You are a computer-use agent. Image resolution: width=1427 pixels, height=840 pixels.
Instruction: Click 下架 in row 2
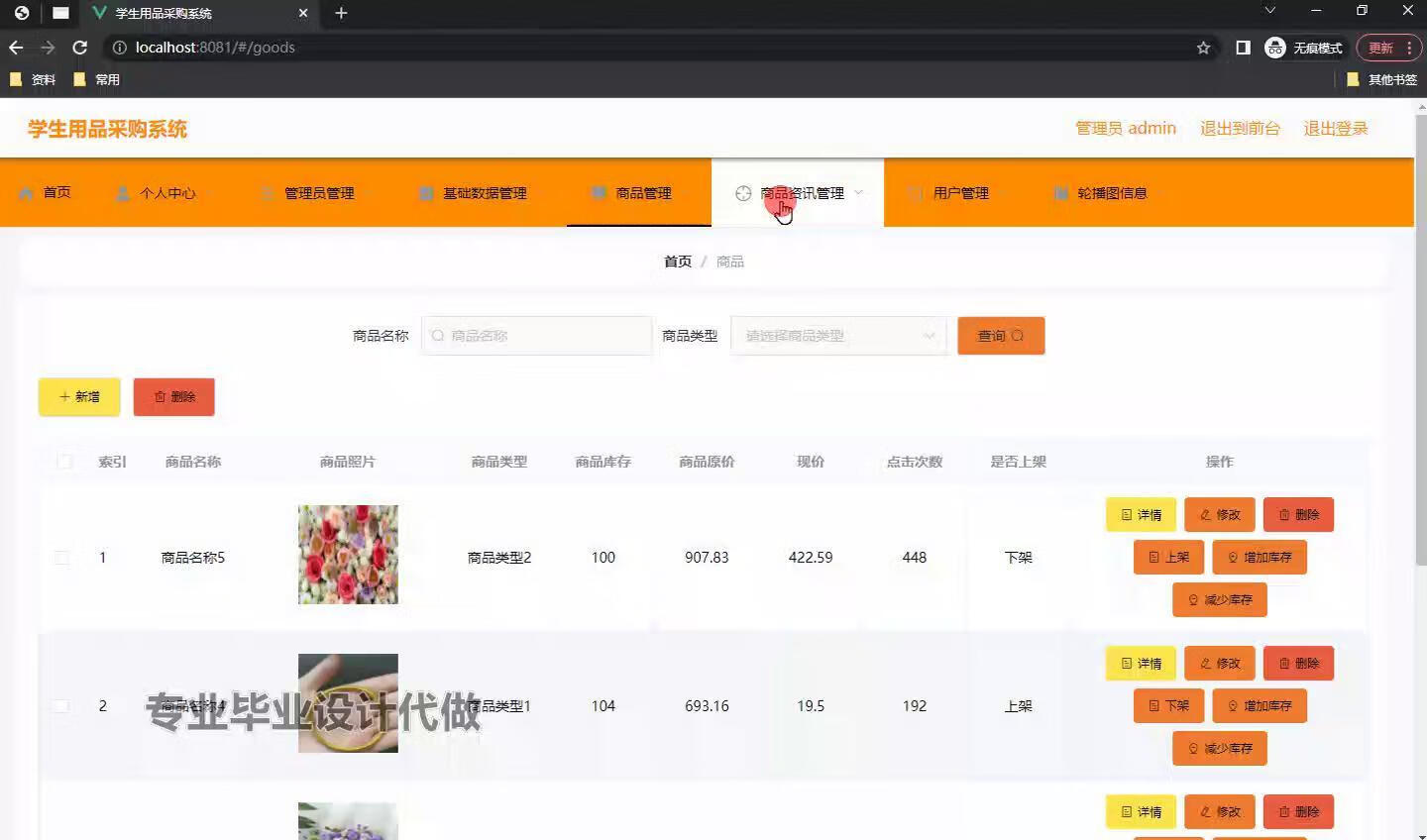tap(1168, 706)
